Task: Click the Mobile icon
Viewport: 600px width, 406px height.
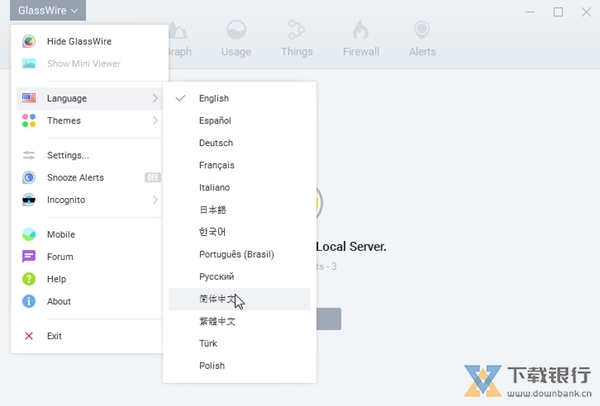Action: pos(29,234)
